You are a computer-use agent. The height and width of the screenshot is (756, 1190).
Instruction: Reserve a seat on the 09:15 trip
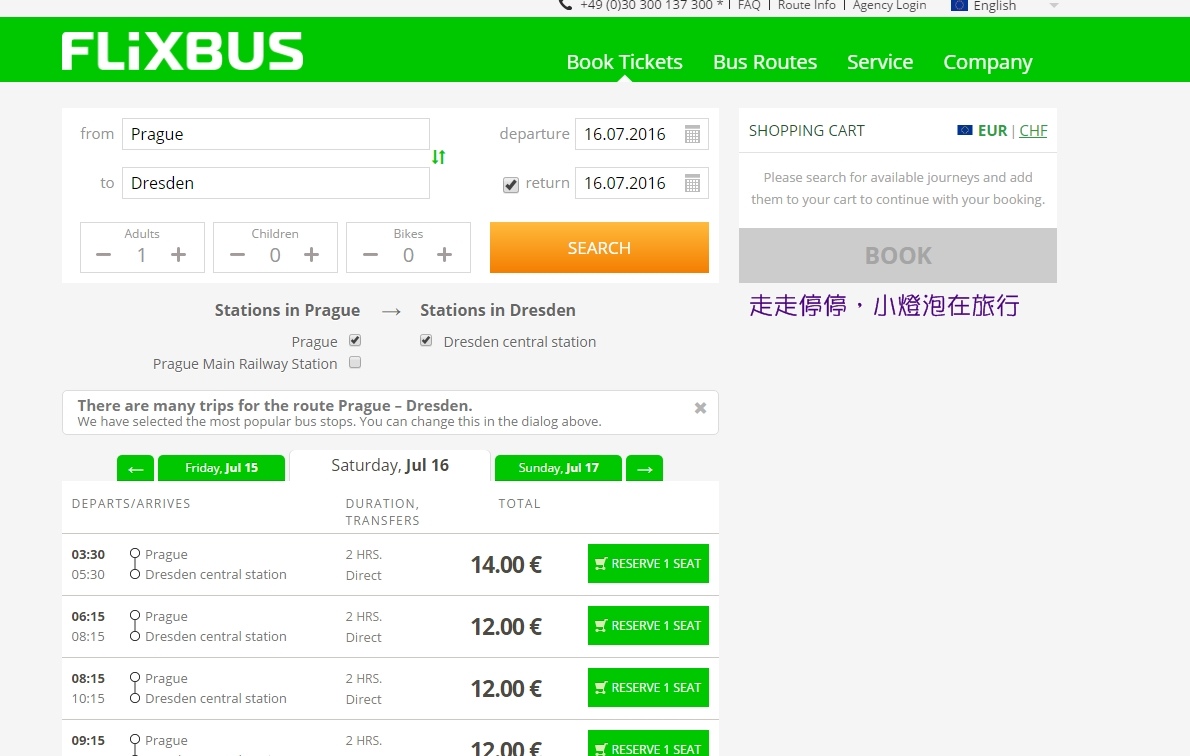(648, 744)
